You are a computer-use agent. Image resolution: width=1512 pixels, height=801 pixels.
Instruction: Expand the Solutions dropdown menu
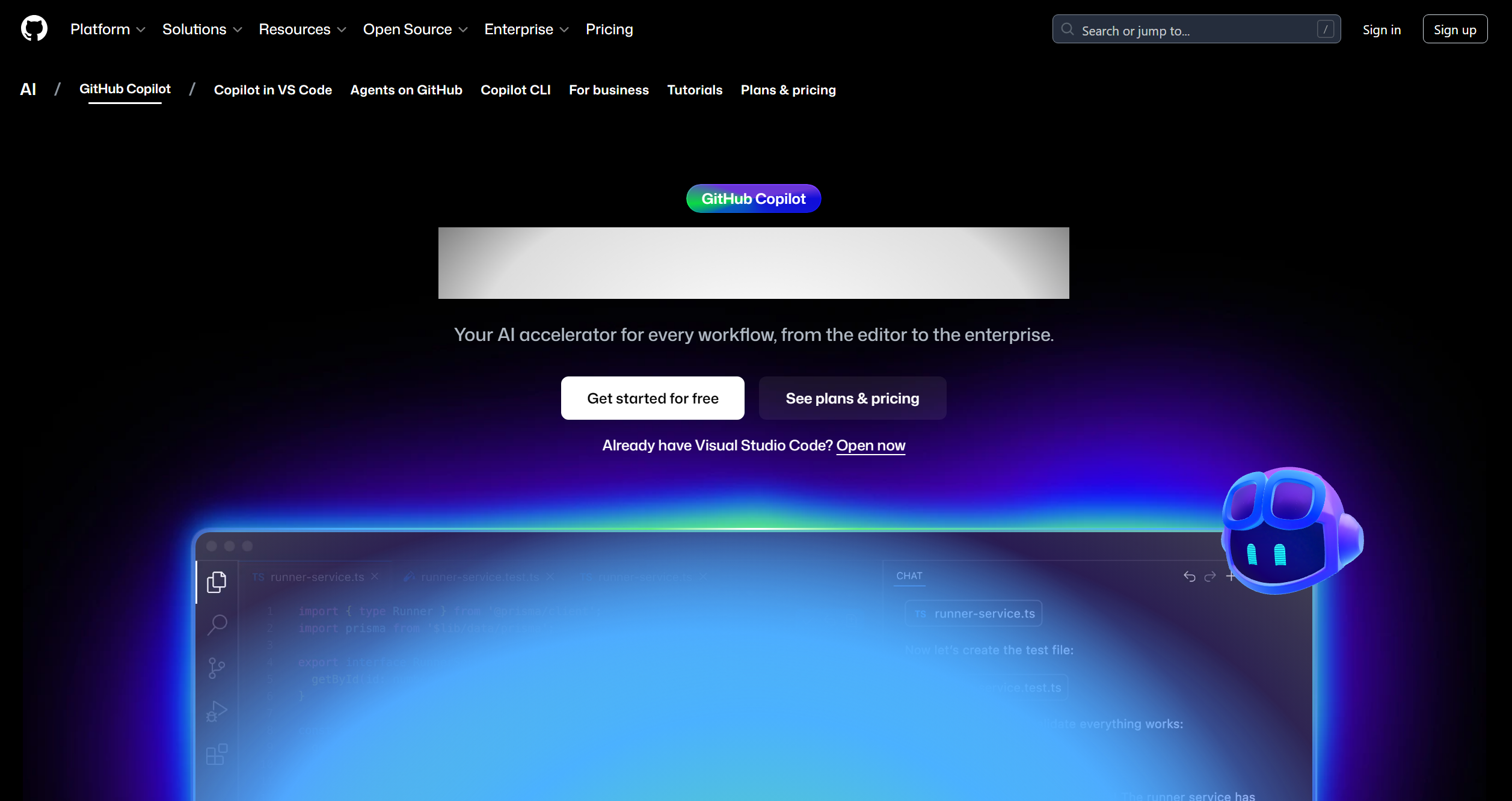click(x=202, y=29)
